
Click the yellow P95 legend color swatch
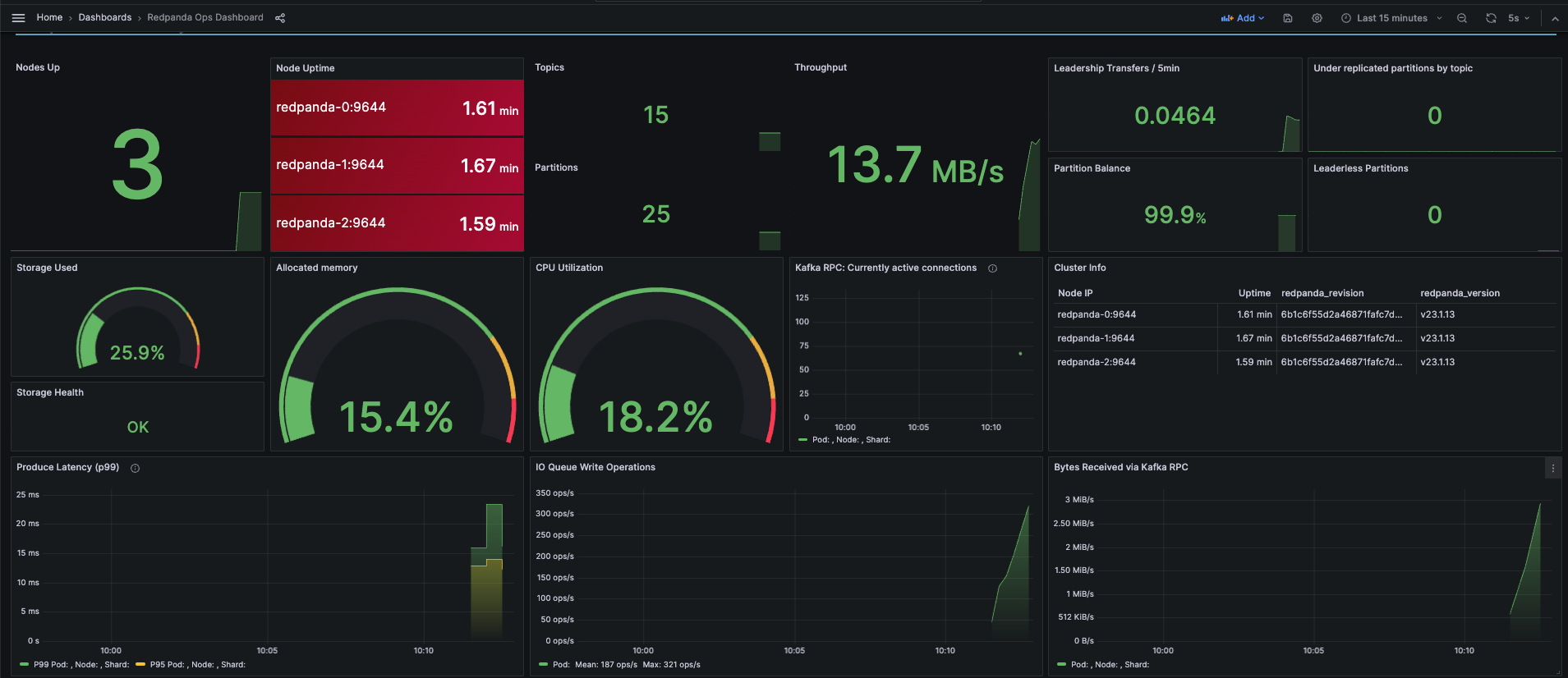click(x=140, y=665)
